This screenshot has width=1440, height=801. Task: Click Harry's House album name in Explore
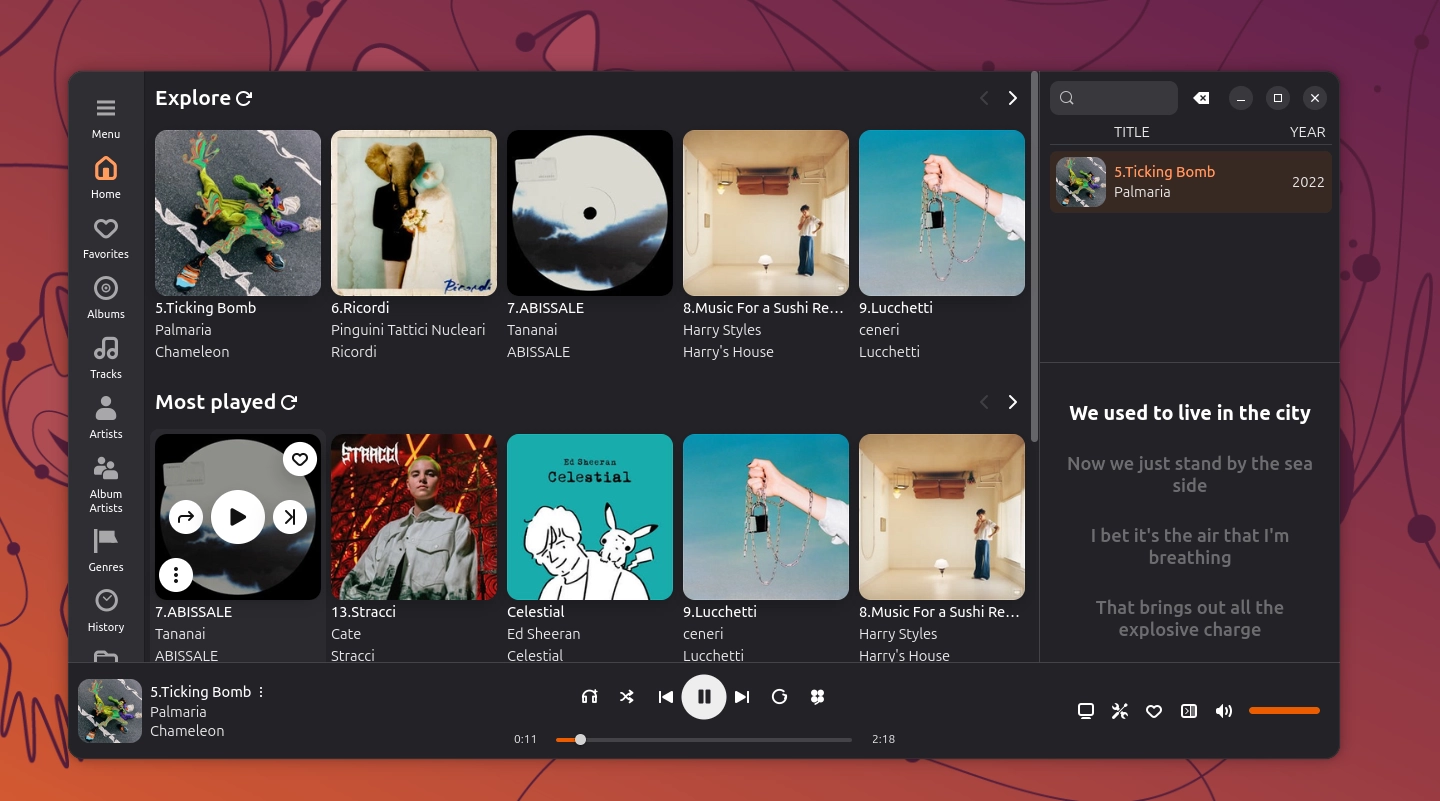click(728, 352)
